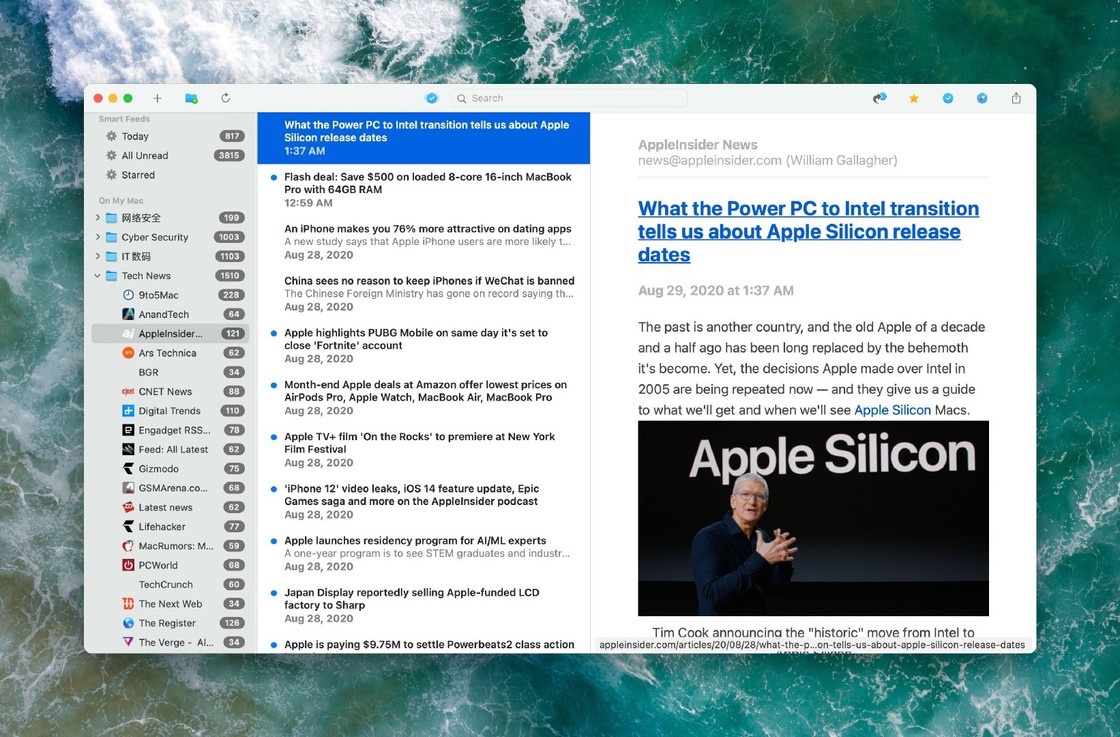This screenshot has height=737, width=1120.
Task: Open the Flash deal MacBook Pro article
Action: 424,190
